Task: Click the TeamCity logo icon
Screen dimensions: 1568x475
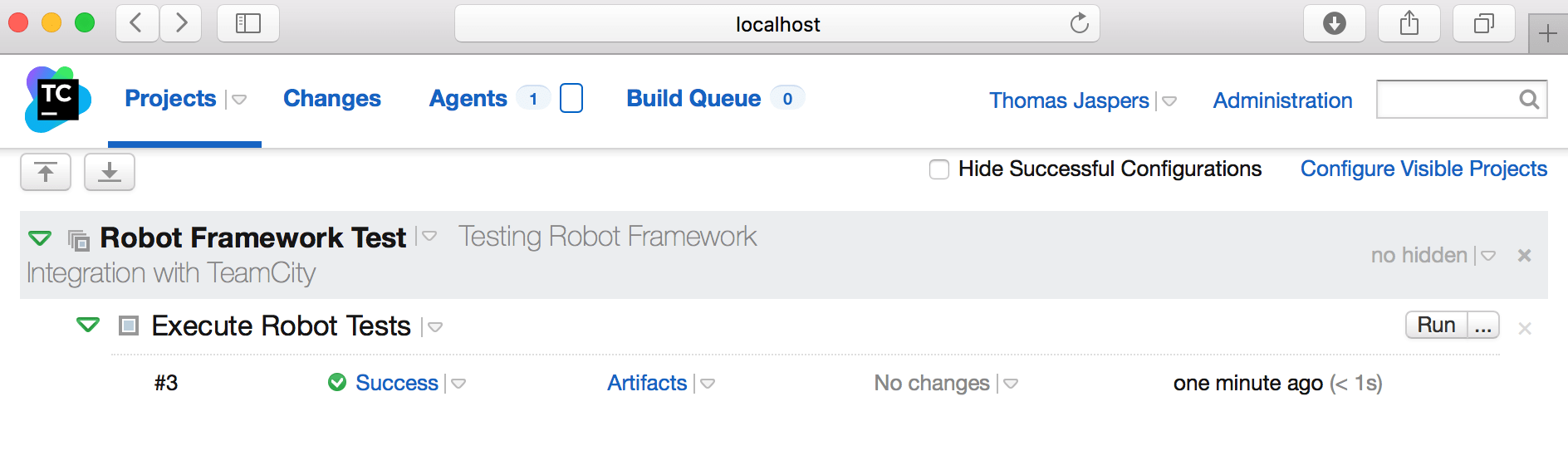Action: 57,100
